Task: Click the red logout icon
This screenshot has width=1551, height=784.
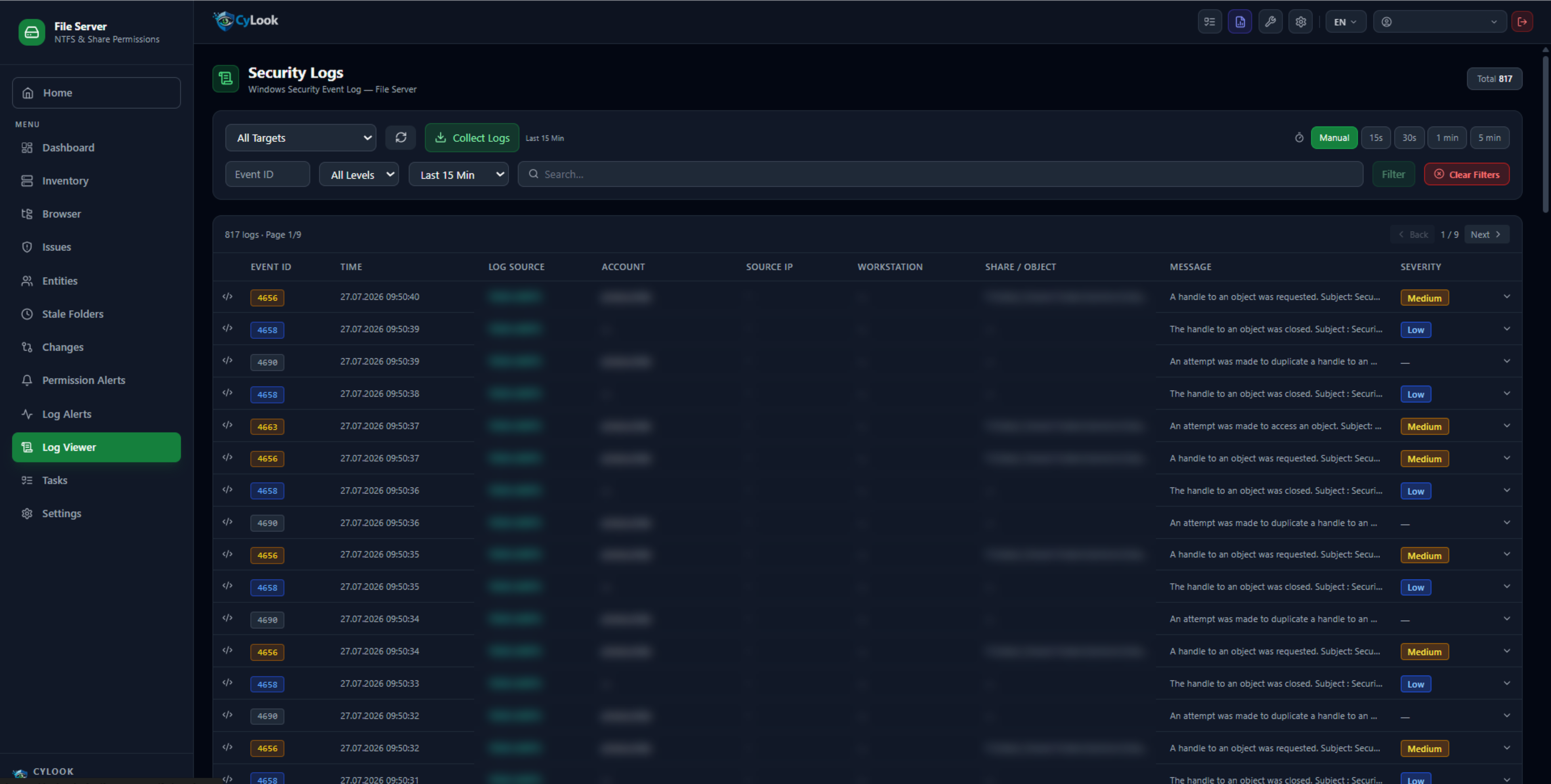Action: [1522, 22]
